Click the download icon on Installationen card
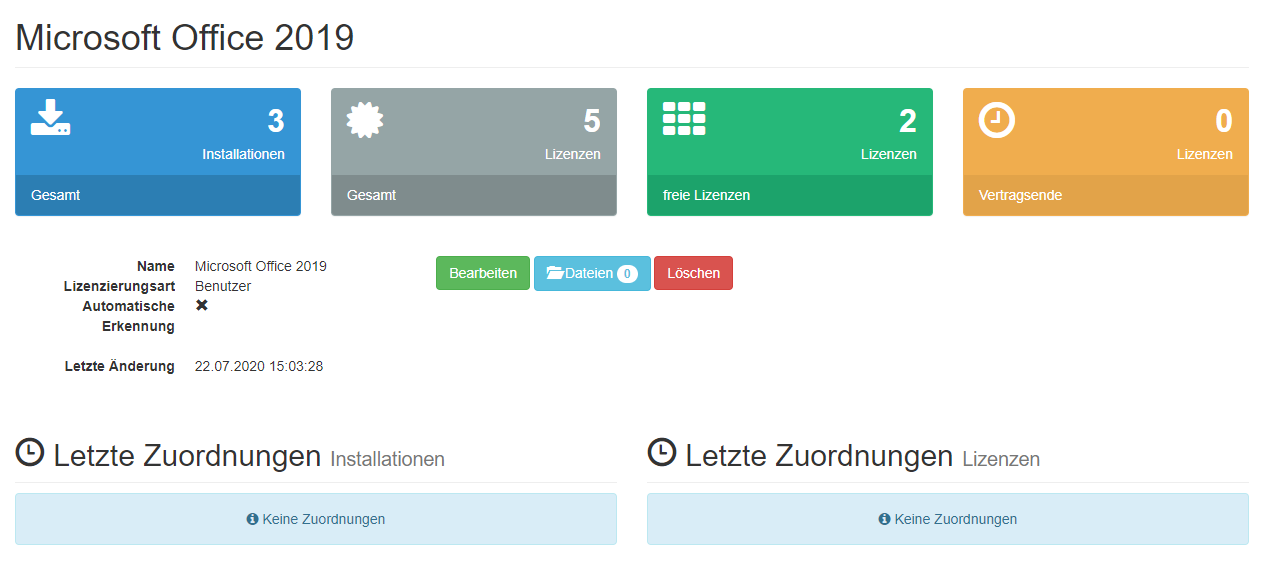 tap(51, 118)
